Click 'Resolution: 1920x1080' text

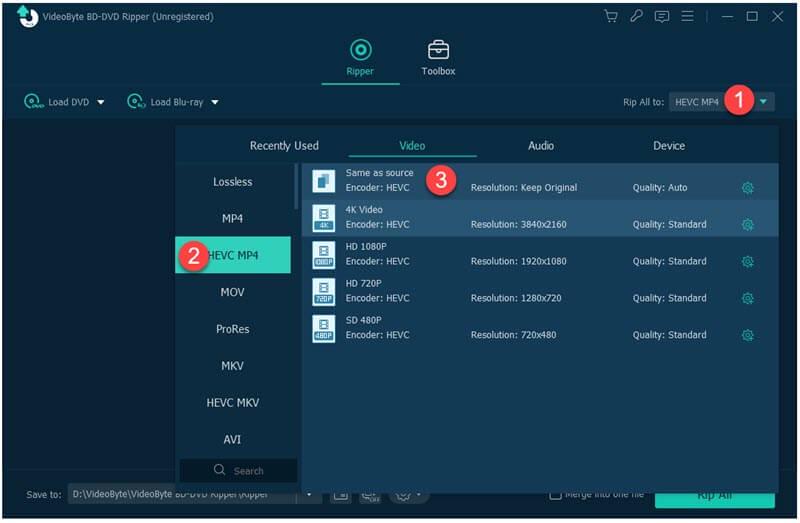[x=518, y=261]
